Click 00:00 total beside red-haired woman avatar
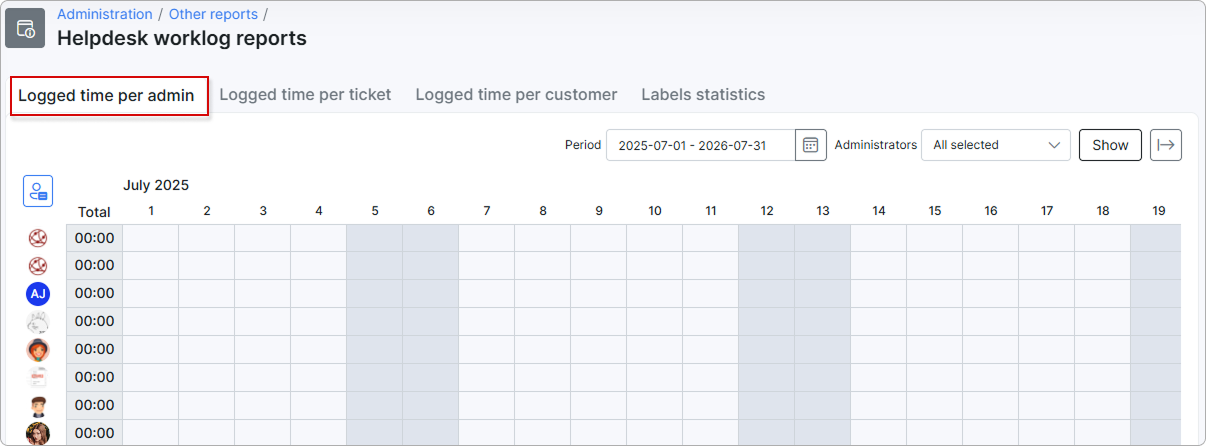1206x446 pixels. tap(95, 350)
